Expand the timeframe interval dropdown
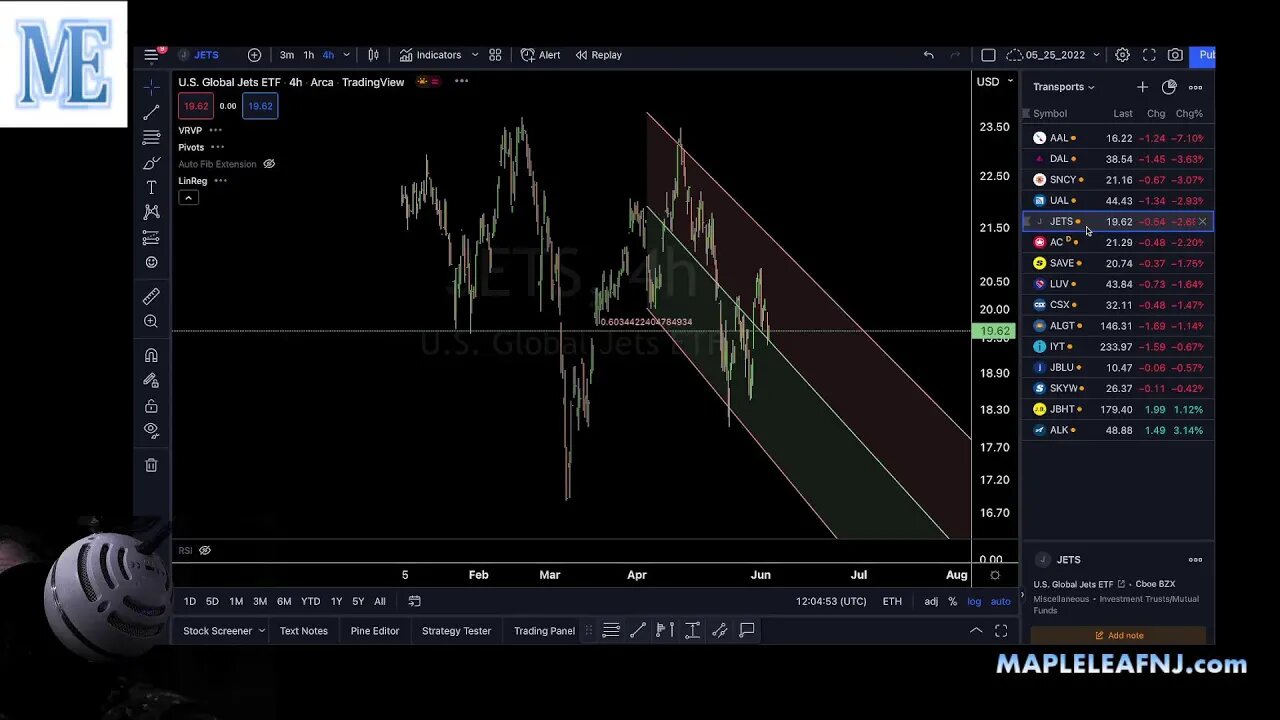The width and height of the screenshot is (1280, 720). (347, 55)
